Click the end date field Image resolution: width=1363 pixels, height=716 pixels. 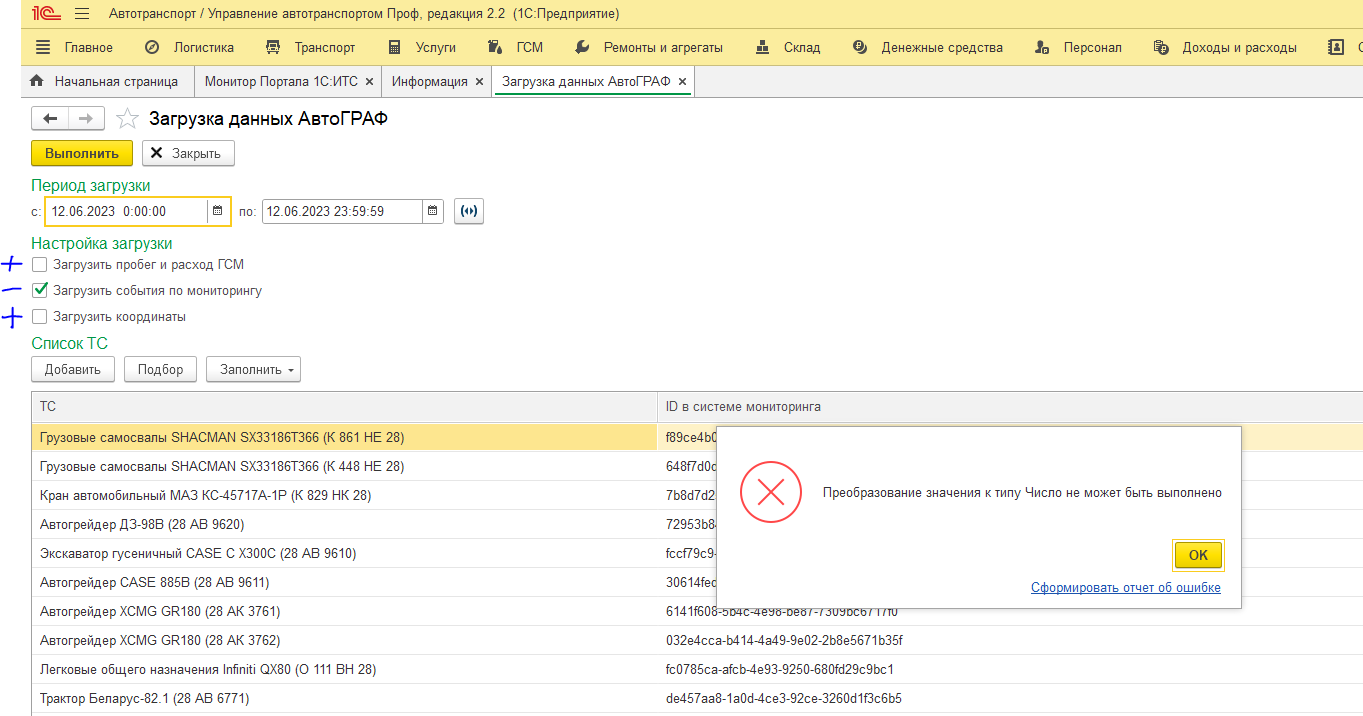click(x=343, y=211)
